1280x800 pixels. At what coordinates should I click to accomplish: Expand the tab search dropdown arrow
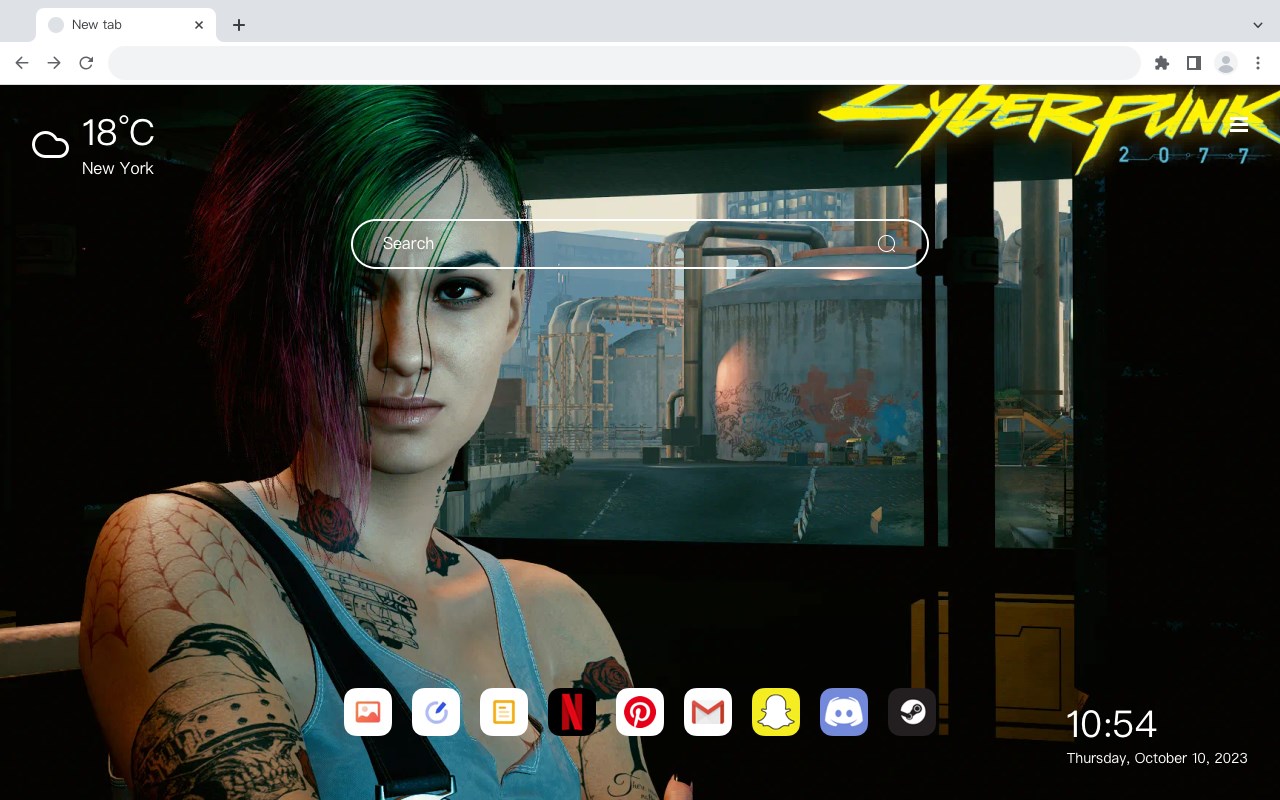(x=1258, y=25)
